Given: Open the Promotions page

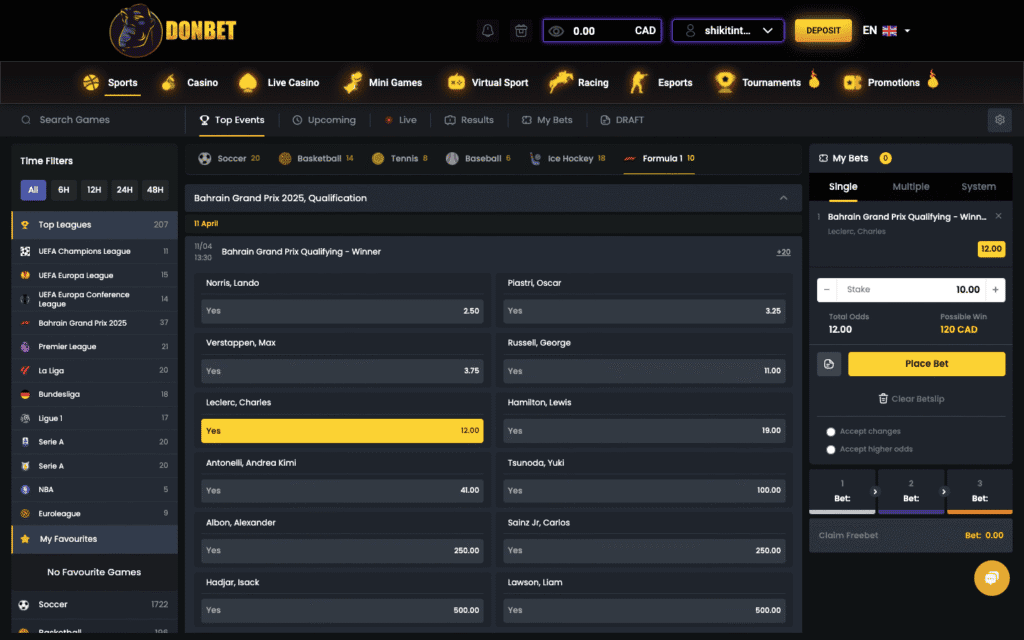Looking at the screenshot, I should click(891, 82).
